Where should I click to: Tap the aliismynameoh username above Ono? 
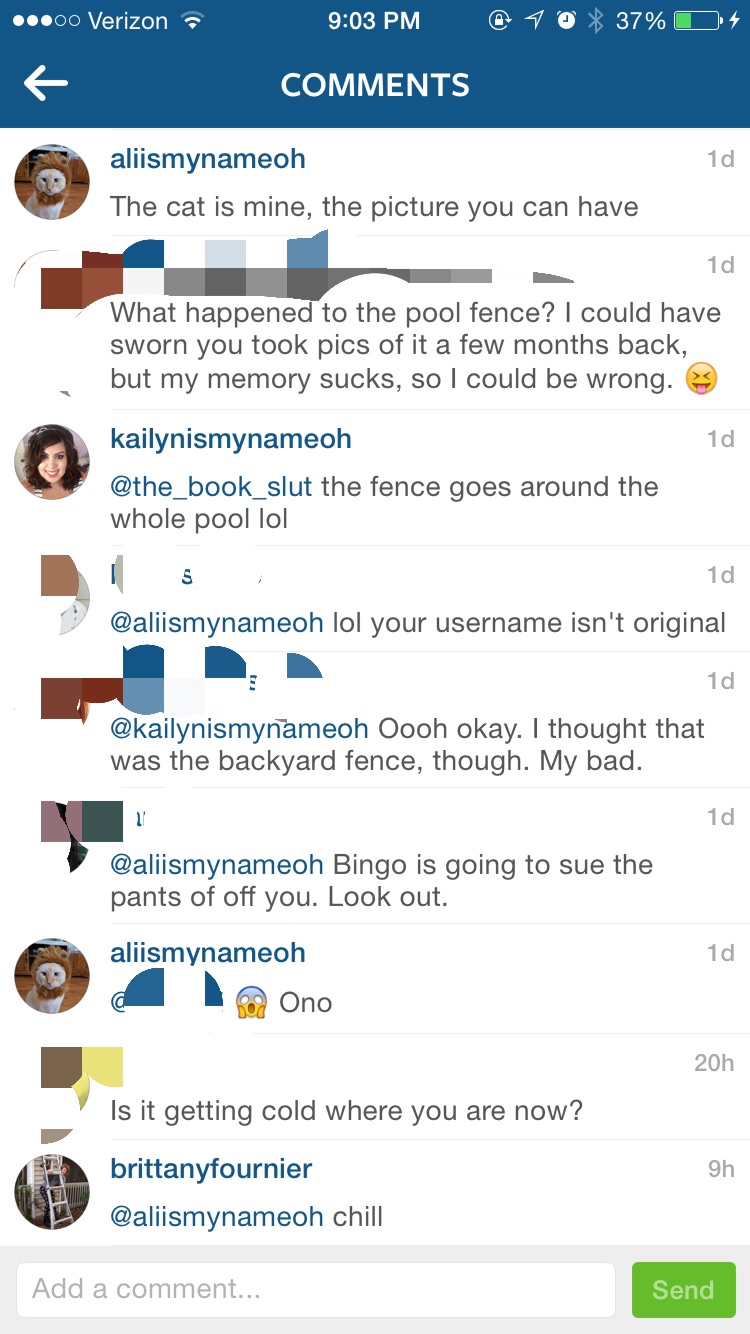point(208,953)
